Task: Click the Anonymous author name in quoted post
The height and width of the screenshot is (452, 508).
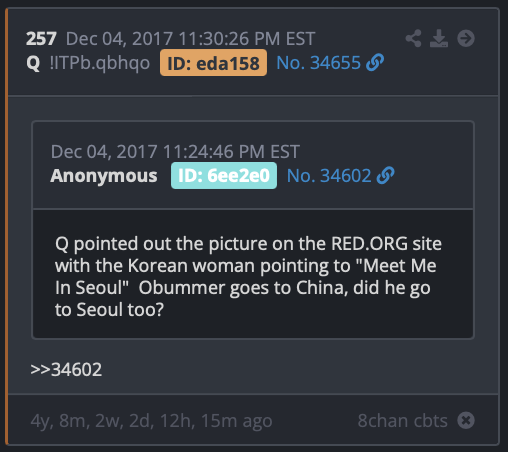Action: coord(104,176)
